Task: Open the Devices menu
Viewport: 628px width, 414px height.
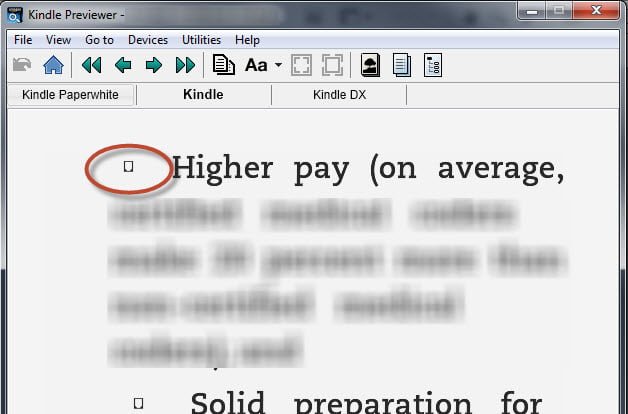Action: click(148, 40)
